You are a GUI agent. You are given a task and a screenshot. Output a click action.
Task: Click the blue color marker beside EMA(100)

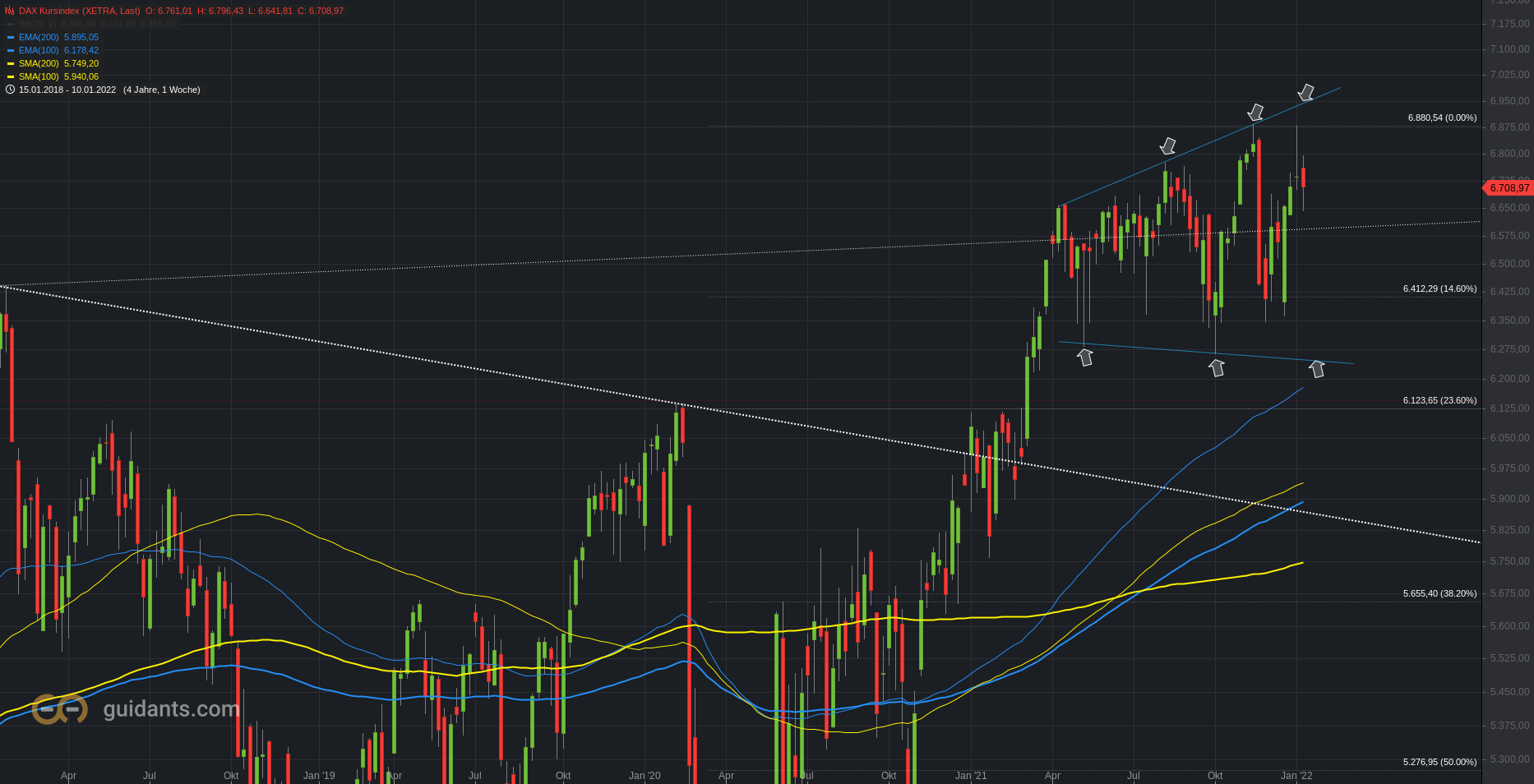[11, 50]
